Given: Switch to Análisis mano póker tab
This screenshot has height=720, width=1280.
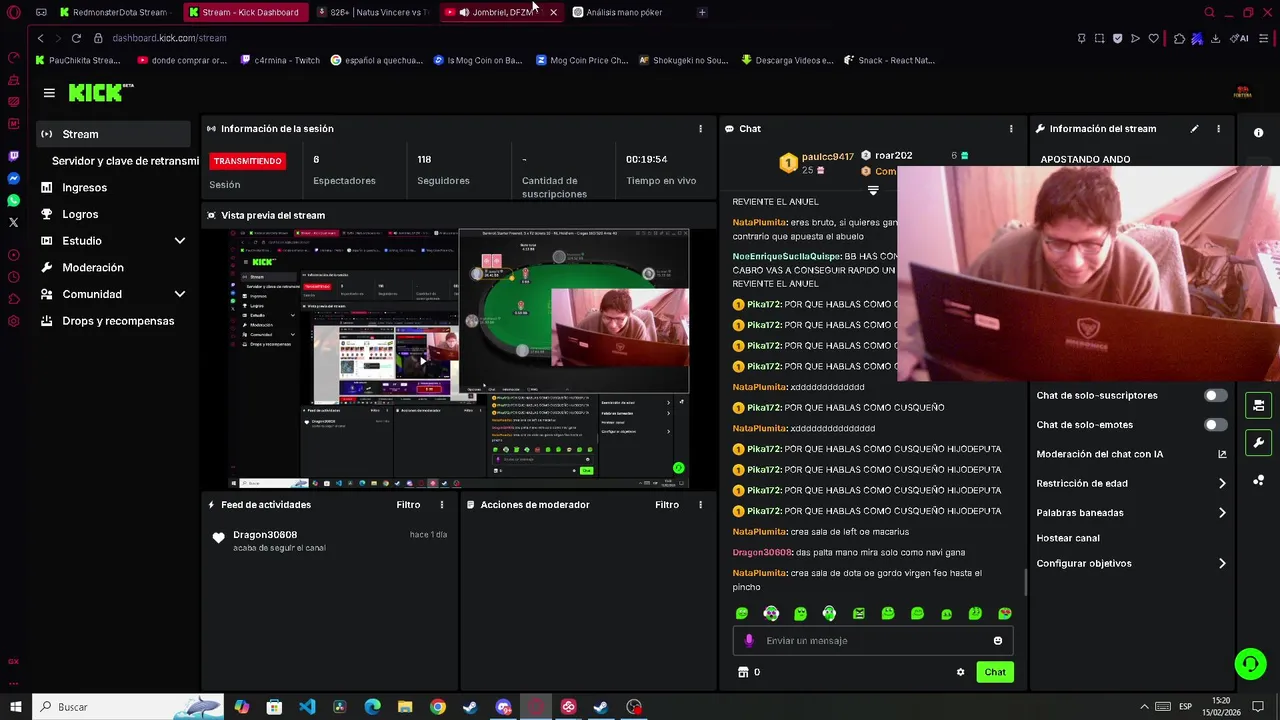Looking at the screenshot, I should (x=624, y=12).
